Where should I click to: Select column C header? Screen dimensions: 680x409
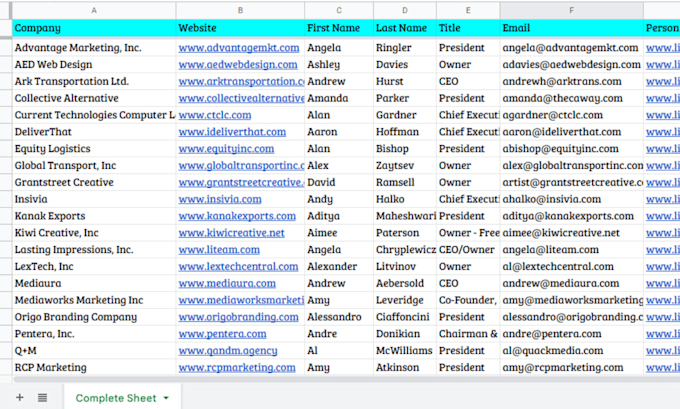[x=339, y=10]
